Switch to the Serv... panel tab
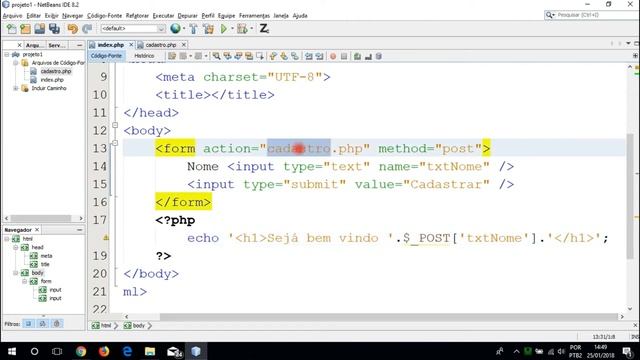The height and width of the screenshot is (360, 640). point(56,45)
